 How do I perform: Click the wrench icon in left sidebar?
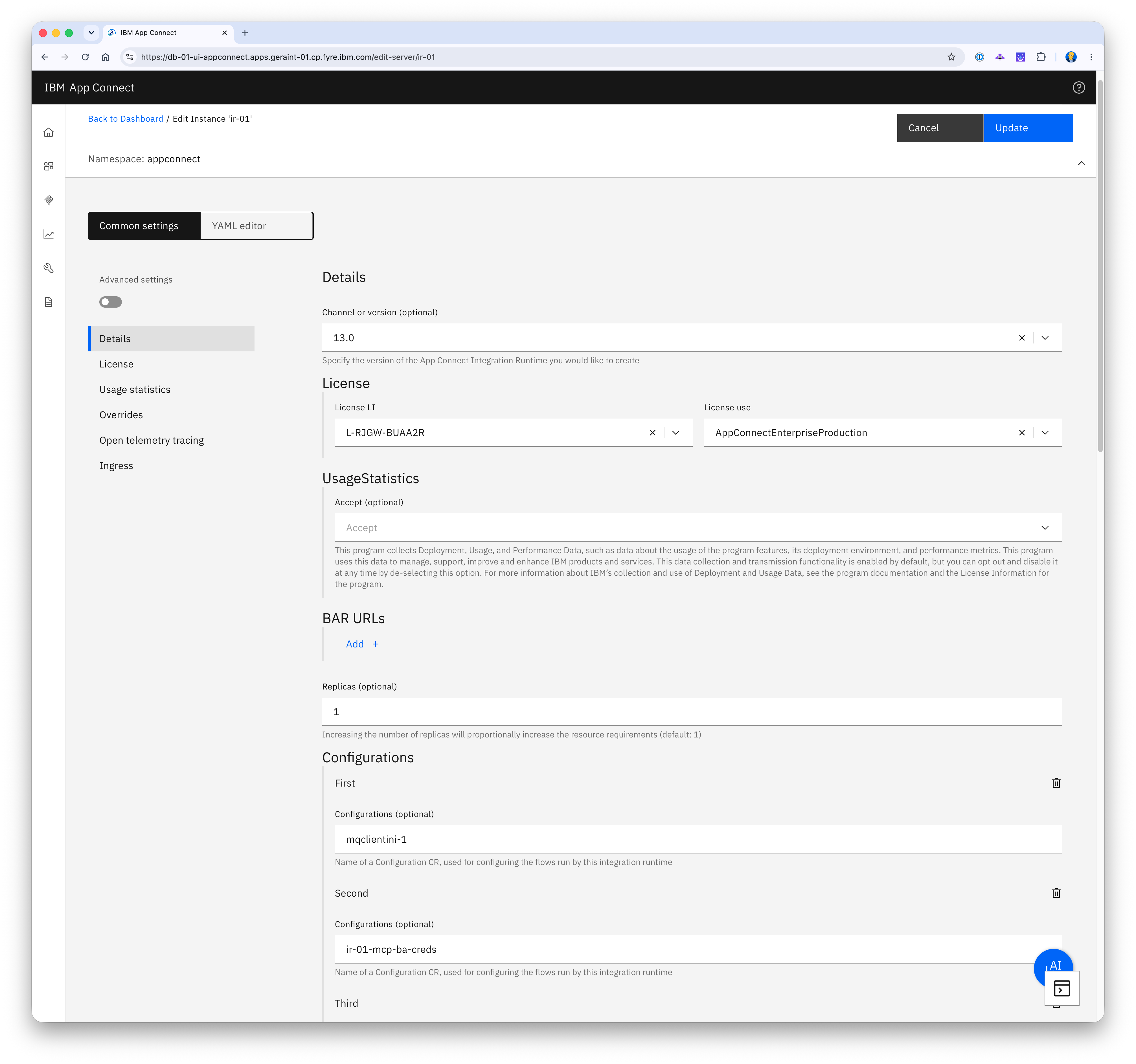pyautogui.click(x=49, y=268)
